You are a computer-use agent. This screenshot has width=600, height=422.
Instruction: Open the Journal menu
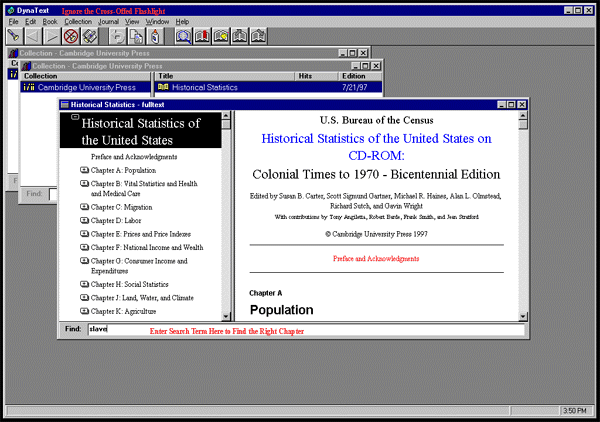tap(108, 21)
